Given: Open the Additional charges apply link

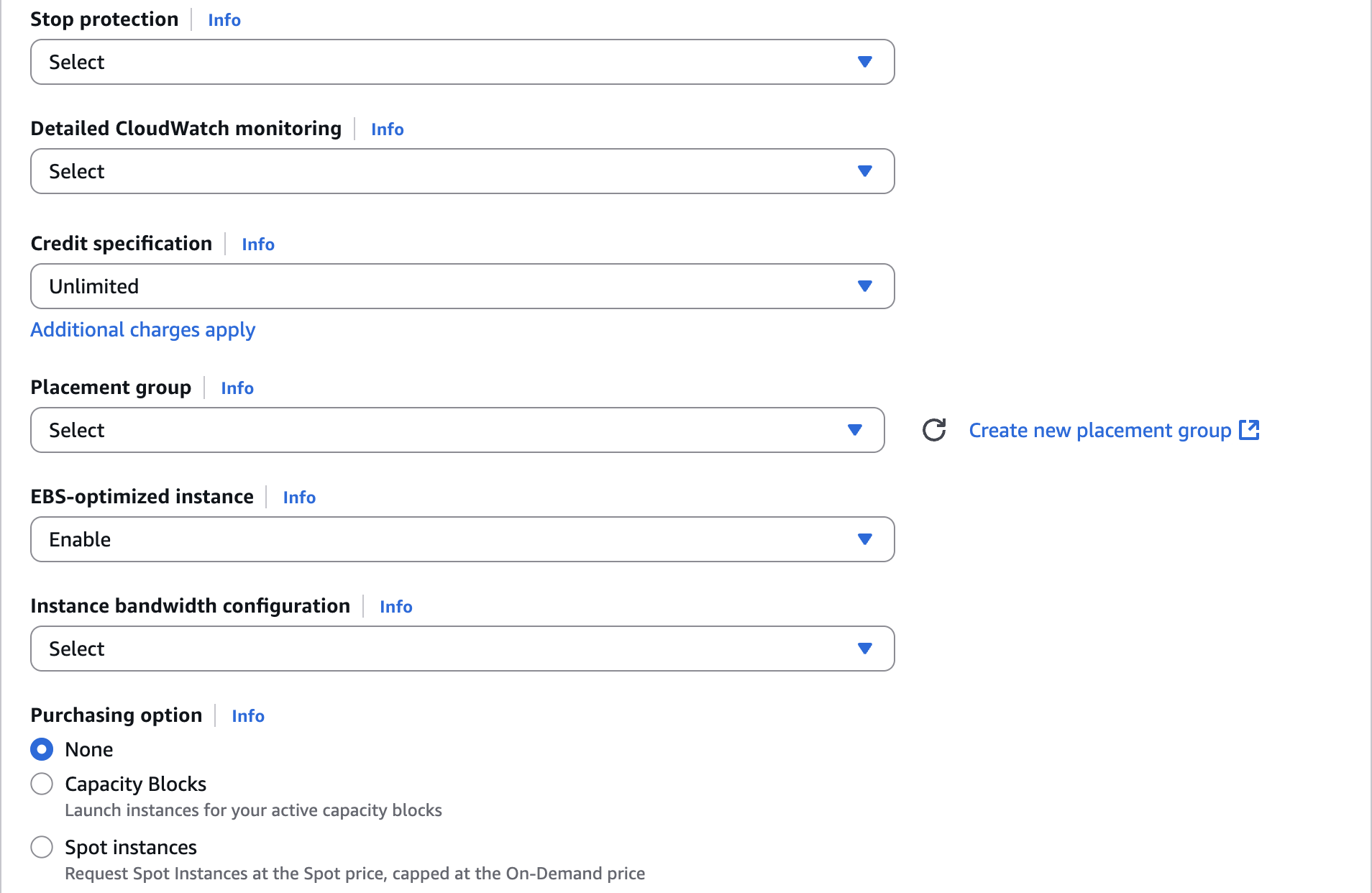Looking at the screenshot, I should coord(142,329).
